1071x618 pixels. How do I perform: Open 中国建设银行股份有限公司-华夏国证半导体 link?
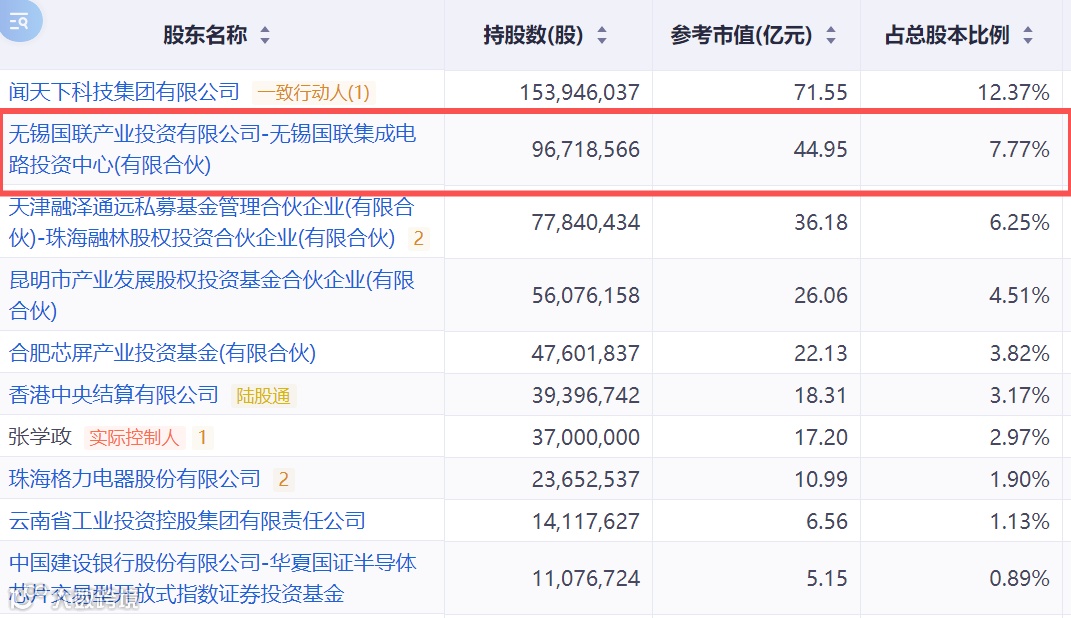212,578
